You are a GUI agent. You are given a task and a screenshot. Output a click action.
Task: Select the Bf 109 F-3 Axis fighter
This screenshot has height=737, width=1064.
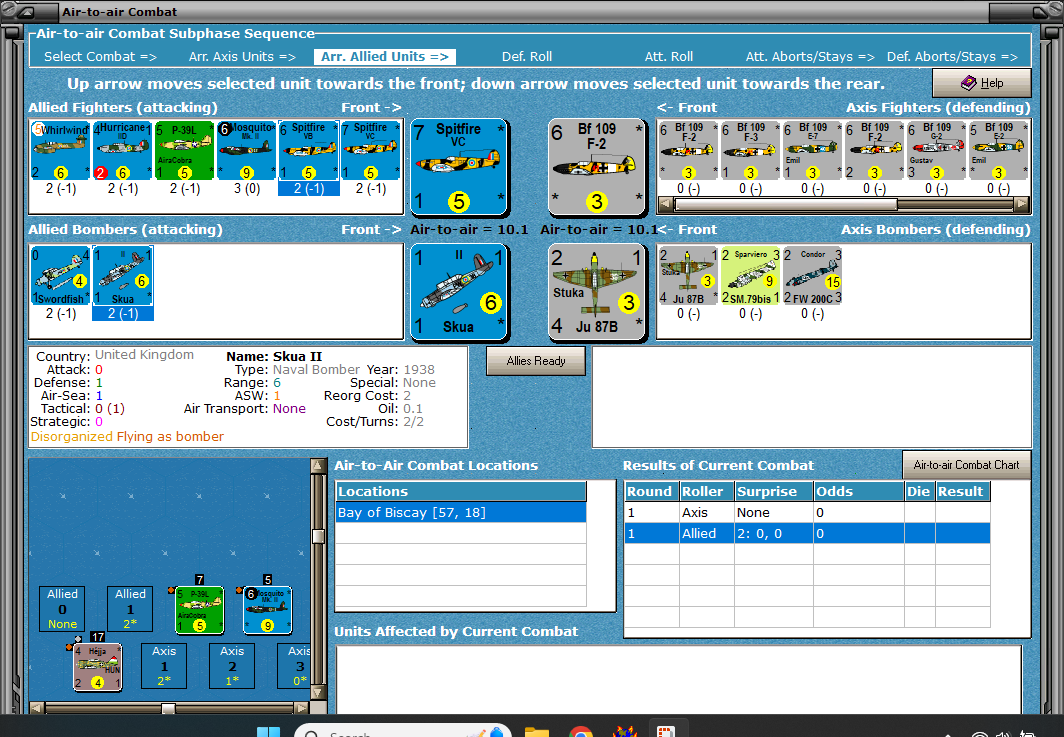pyautogui.click(x=750, y=151)
